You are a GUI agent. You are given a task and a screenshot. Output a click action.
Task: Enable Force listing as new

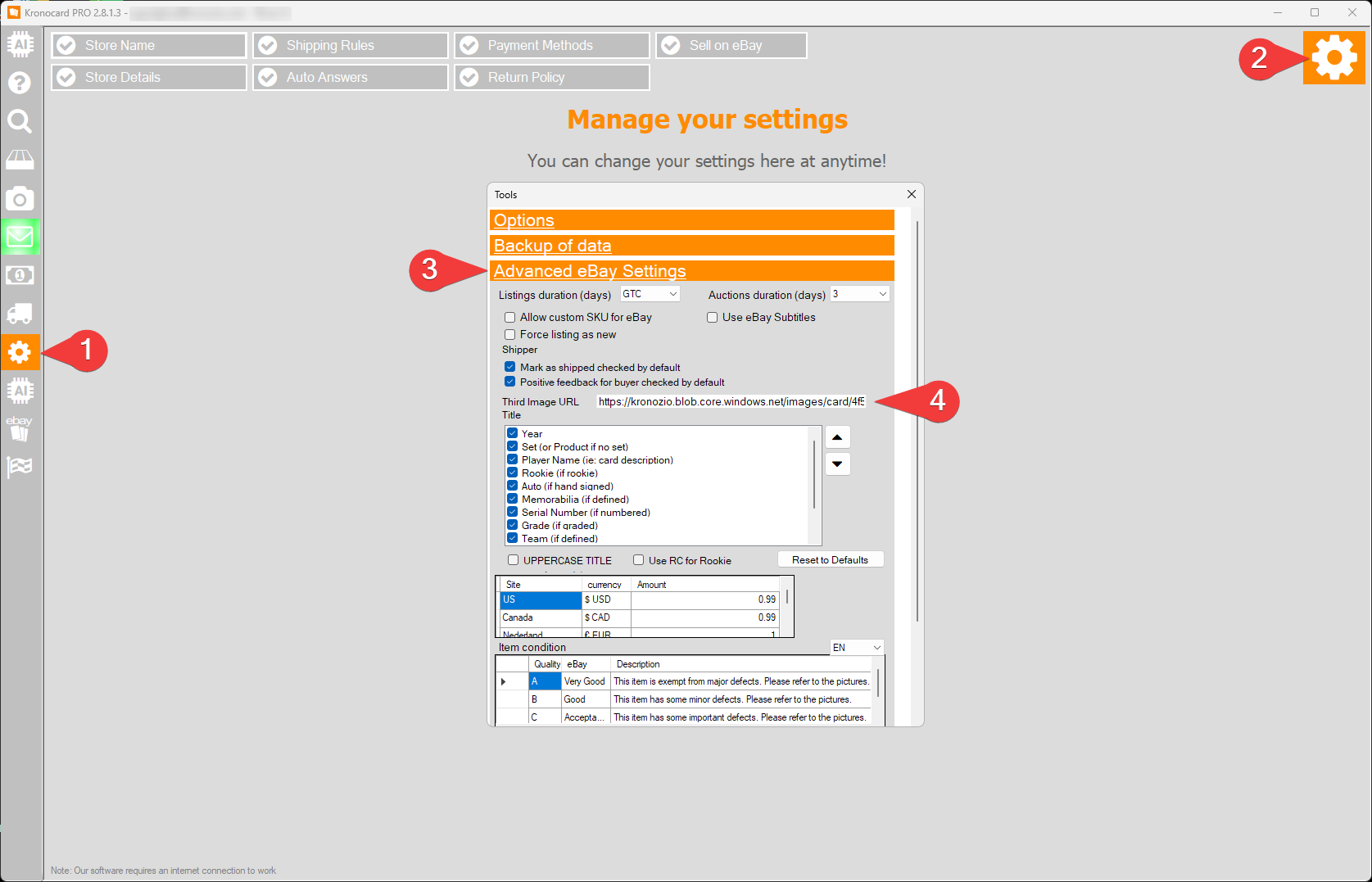[509, 334]
